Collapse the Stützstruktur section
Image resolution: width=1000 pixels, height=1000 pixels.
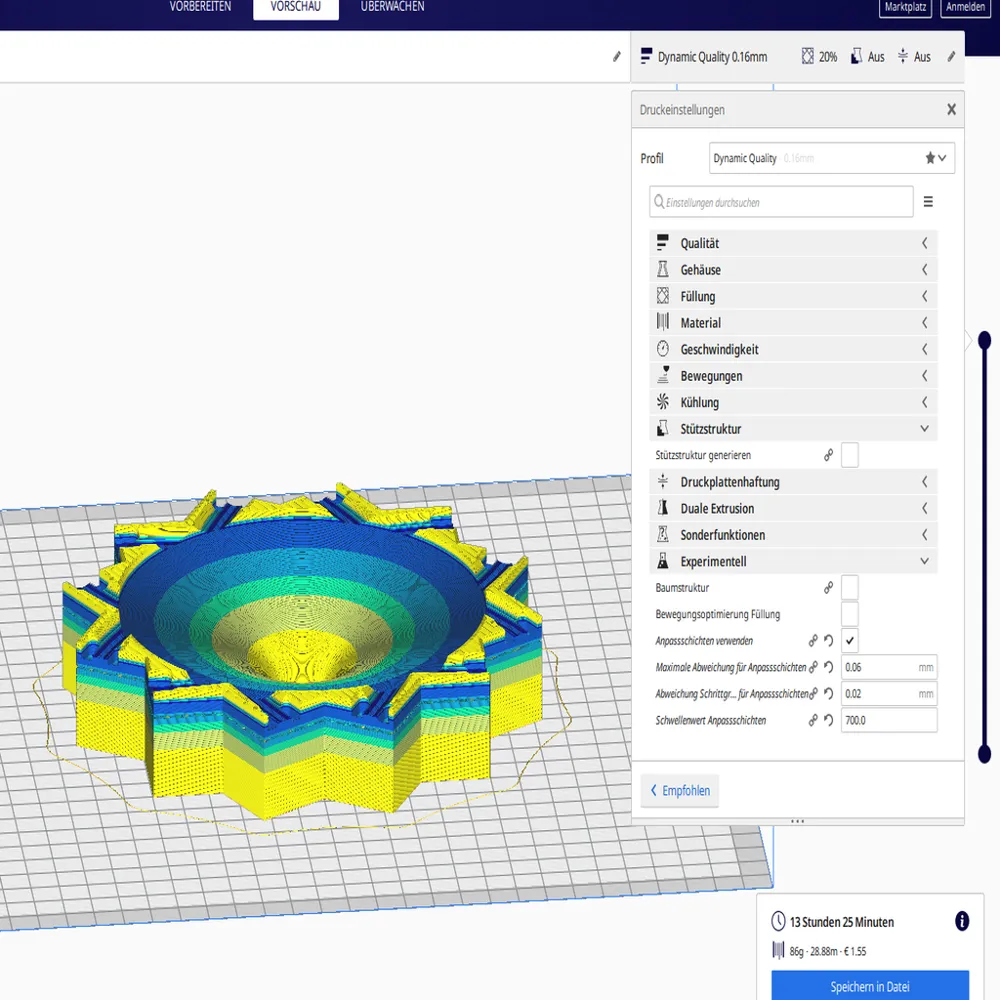[x=793, y=428]
